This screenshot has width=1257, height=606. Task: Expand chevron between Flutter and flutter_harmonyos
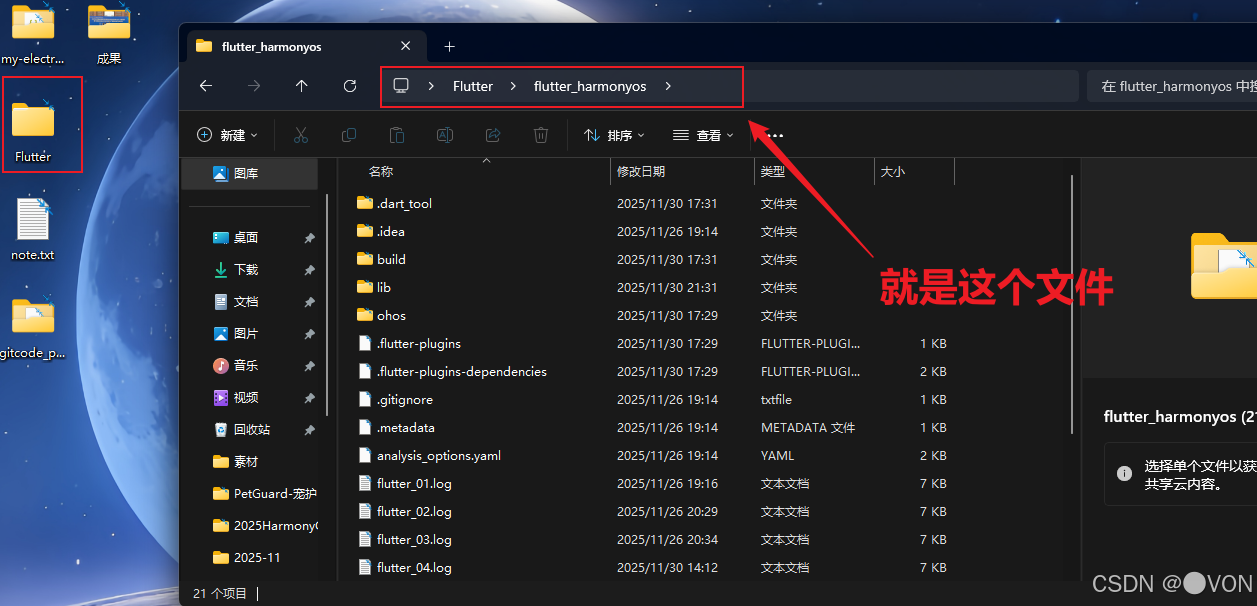tap(513, 86)
